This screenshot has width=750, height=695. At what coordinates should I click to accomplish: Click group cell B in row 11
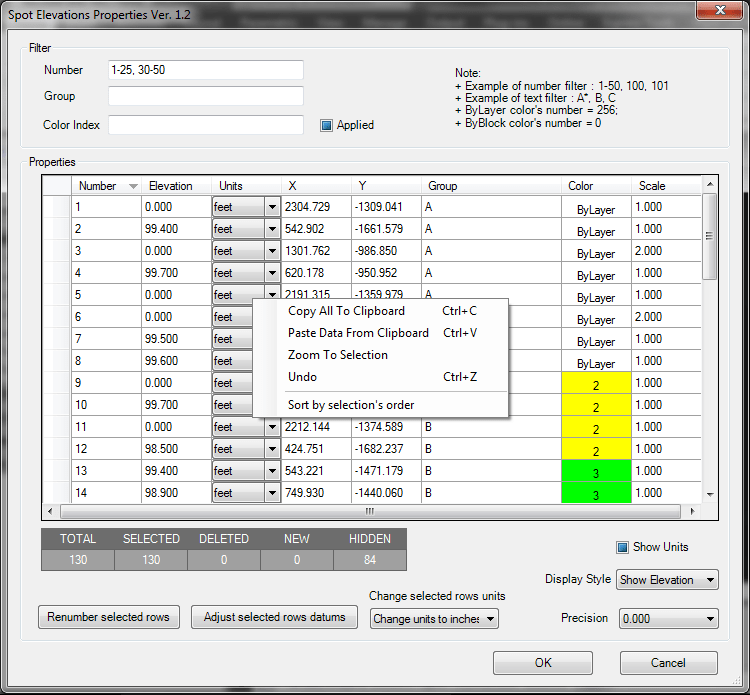[x=491, y=427]
